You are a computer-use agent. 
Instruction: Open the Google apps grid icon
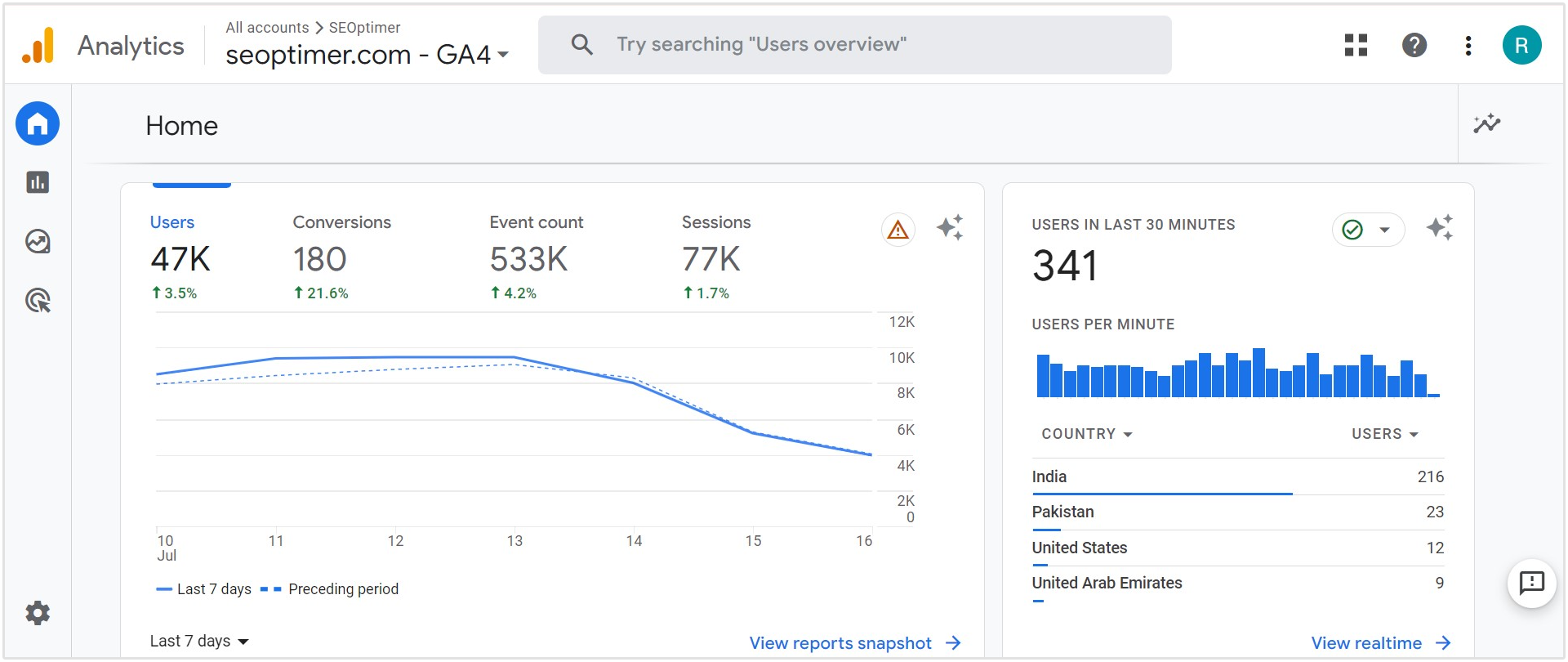[x=1356, y=45]
